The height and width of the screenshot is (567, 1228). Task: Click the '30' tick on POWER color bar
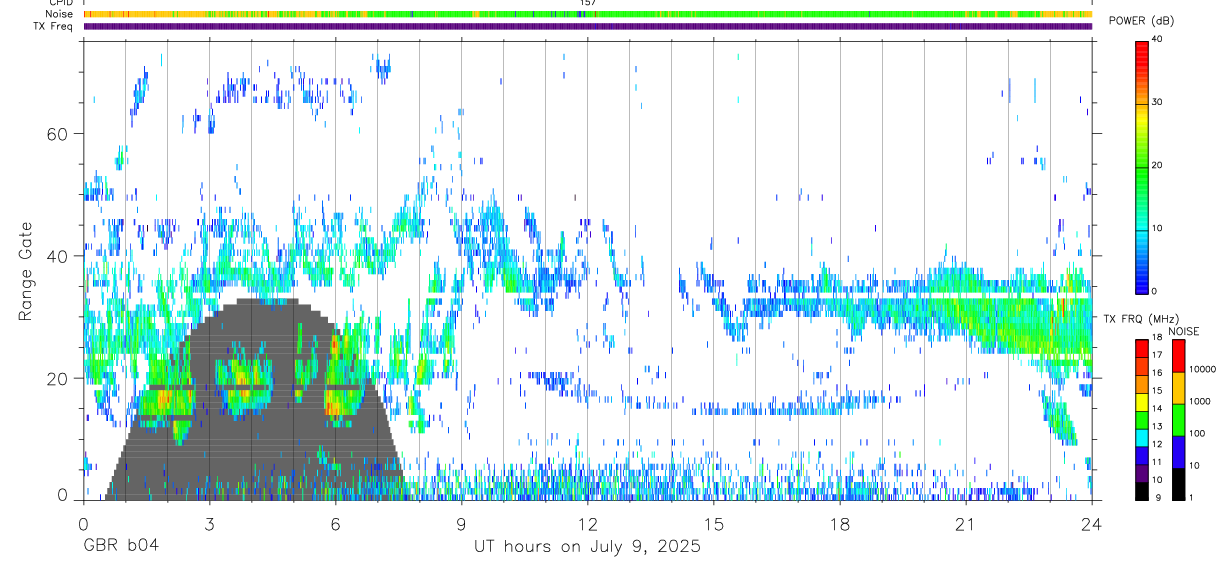coord(1159,102)
